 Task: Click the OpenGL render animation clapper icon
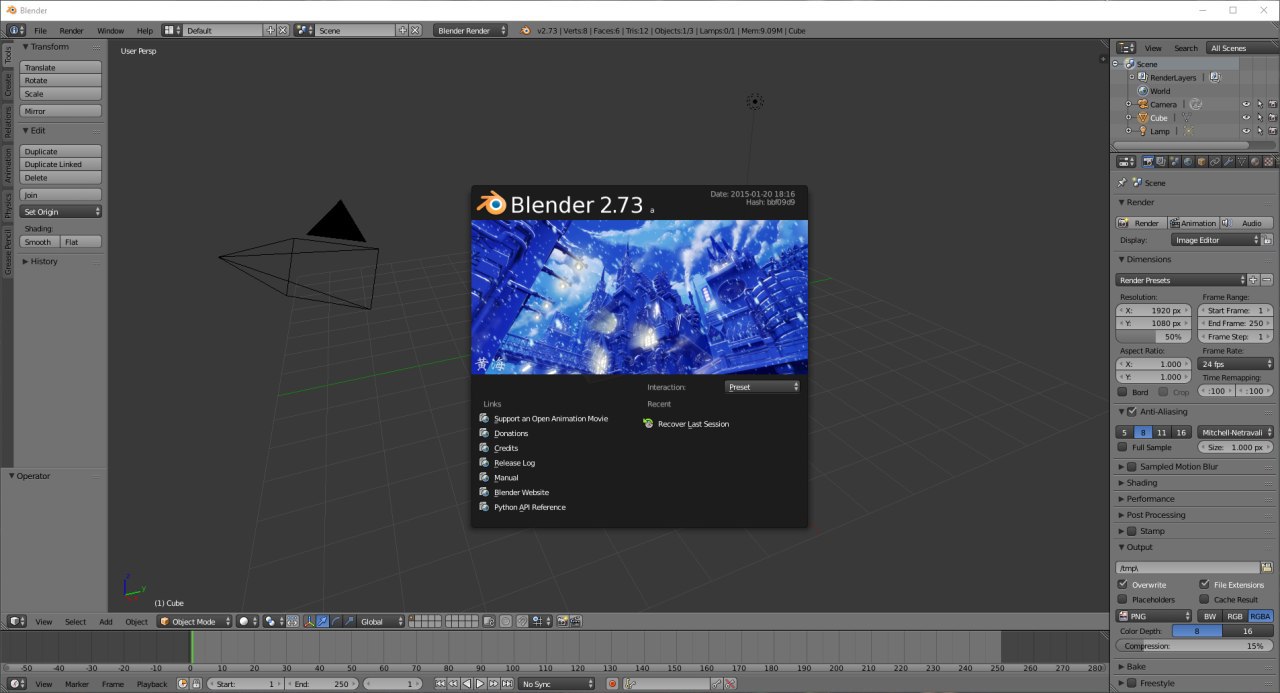coord(575,621)
